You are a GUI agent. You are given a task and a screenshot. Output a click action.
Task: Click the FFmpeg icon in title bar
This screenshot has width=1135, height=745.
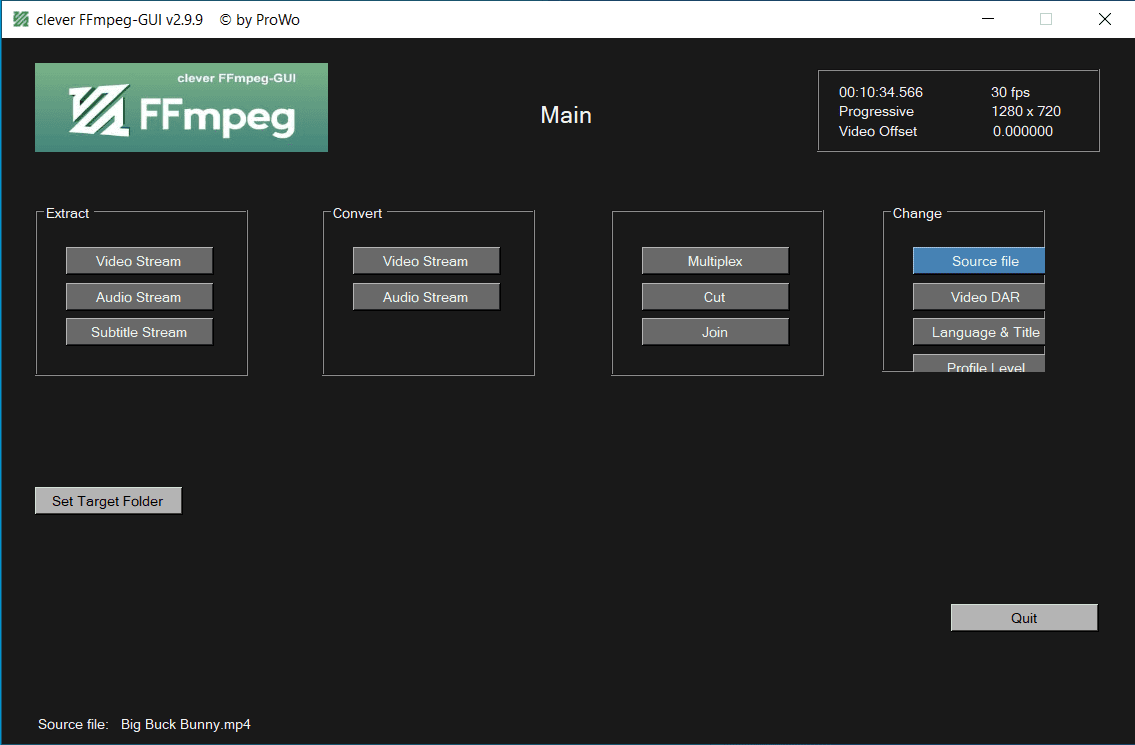pyautogui.click(x=21, y=20)
